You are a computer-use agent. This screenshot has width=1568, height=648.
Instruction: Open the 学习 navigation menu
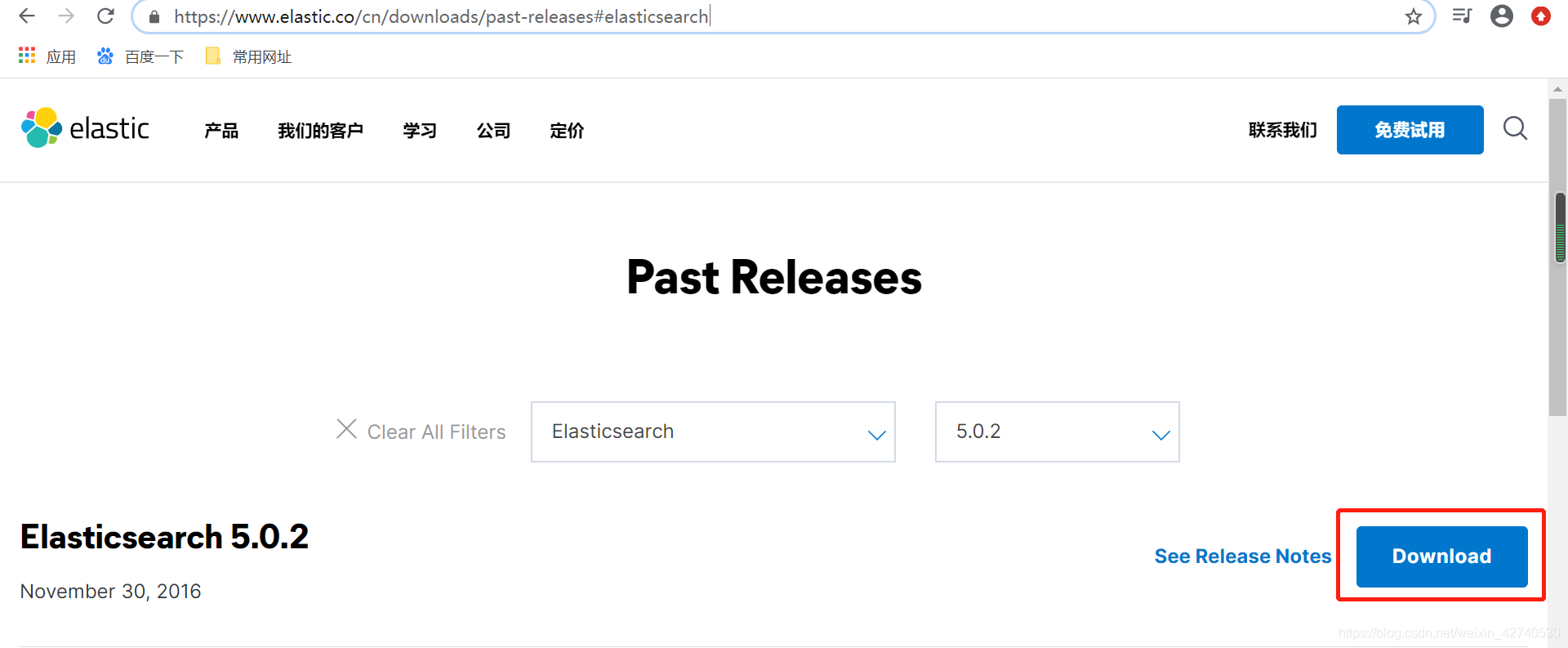420,130
